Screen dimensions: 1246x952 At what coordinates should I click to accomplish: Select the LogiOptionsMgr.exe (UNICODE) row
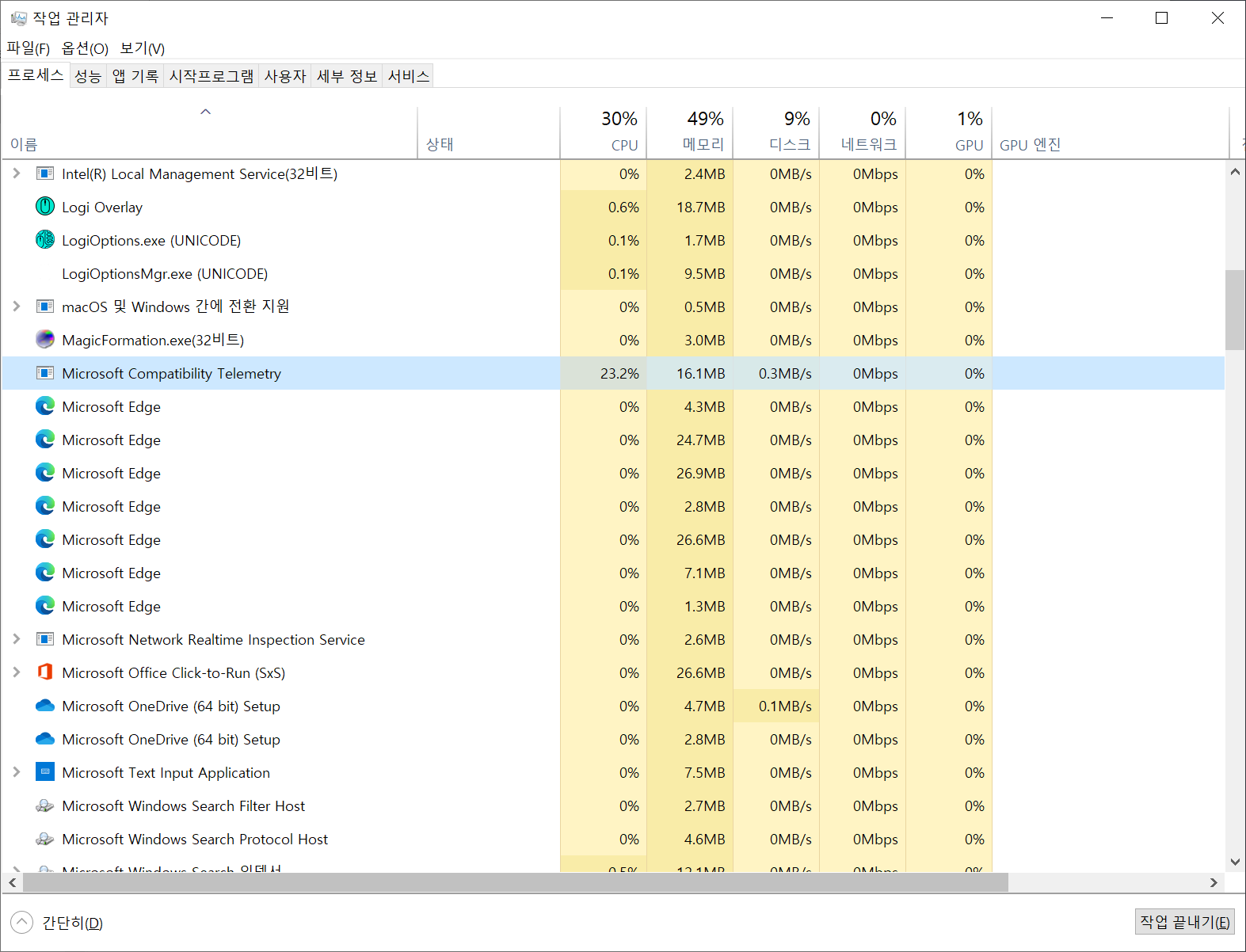coord(613,273)
